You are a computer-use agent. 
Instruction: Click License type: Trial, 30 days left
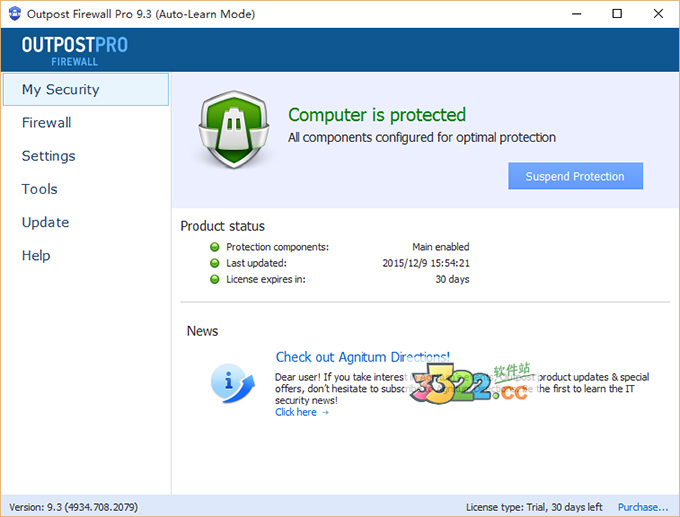[534, 507]
